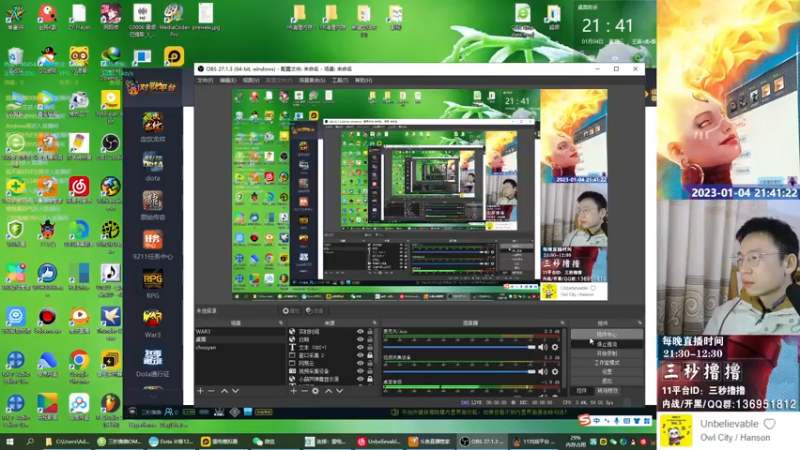Open the Windows Start menu

(x=10, y=442)
